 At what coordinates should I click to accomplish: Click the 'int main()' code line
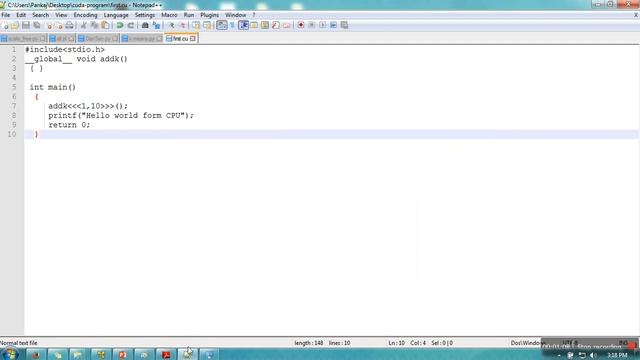point(53,87)
